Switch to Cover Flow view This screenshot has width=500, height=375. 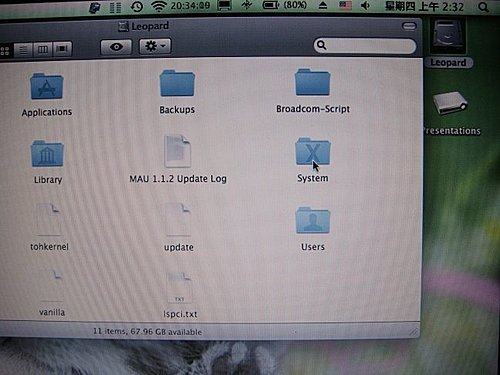pyautogui.click(x=62, y=49)
